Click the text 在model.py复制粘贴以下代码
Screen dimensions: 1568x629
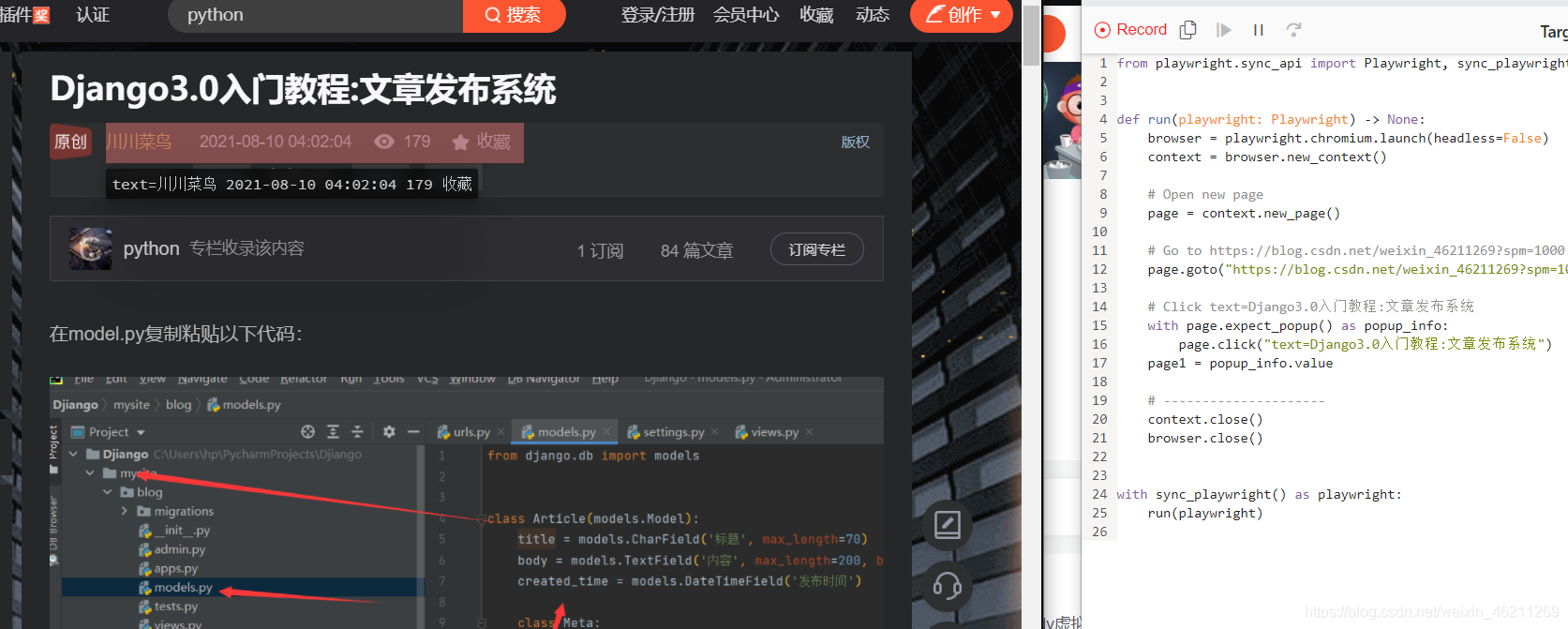click(175, 335)
